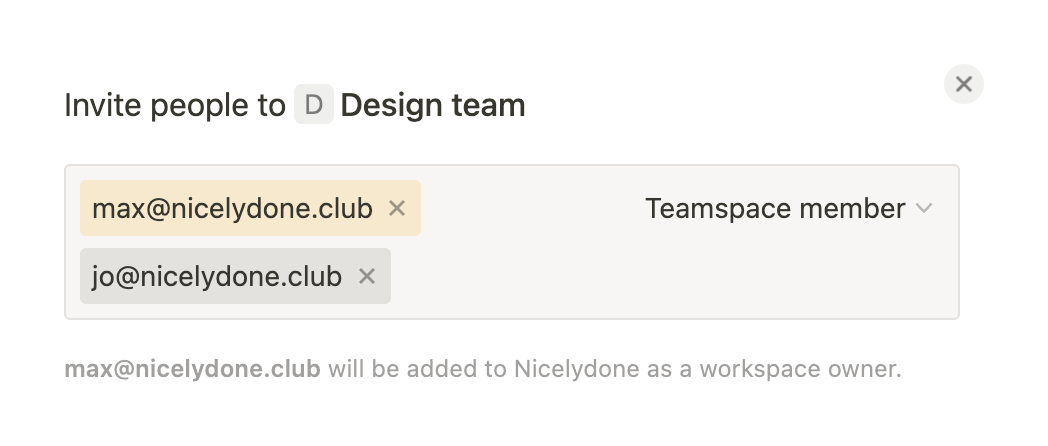Close the invite people dialog
This screenshot has height=446, width=1048.
point(964,85)
